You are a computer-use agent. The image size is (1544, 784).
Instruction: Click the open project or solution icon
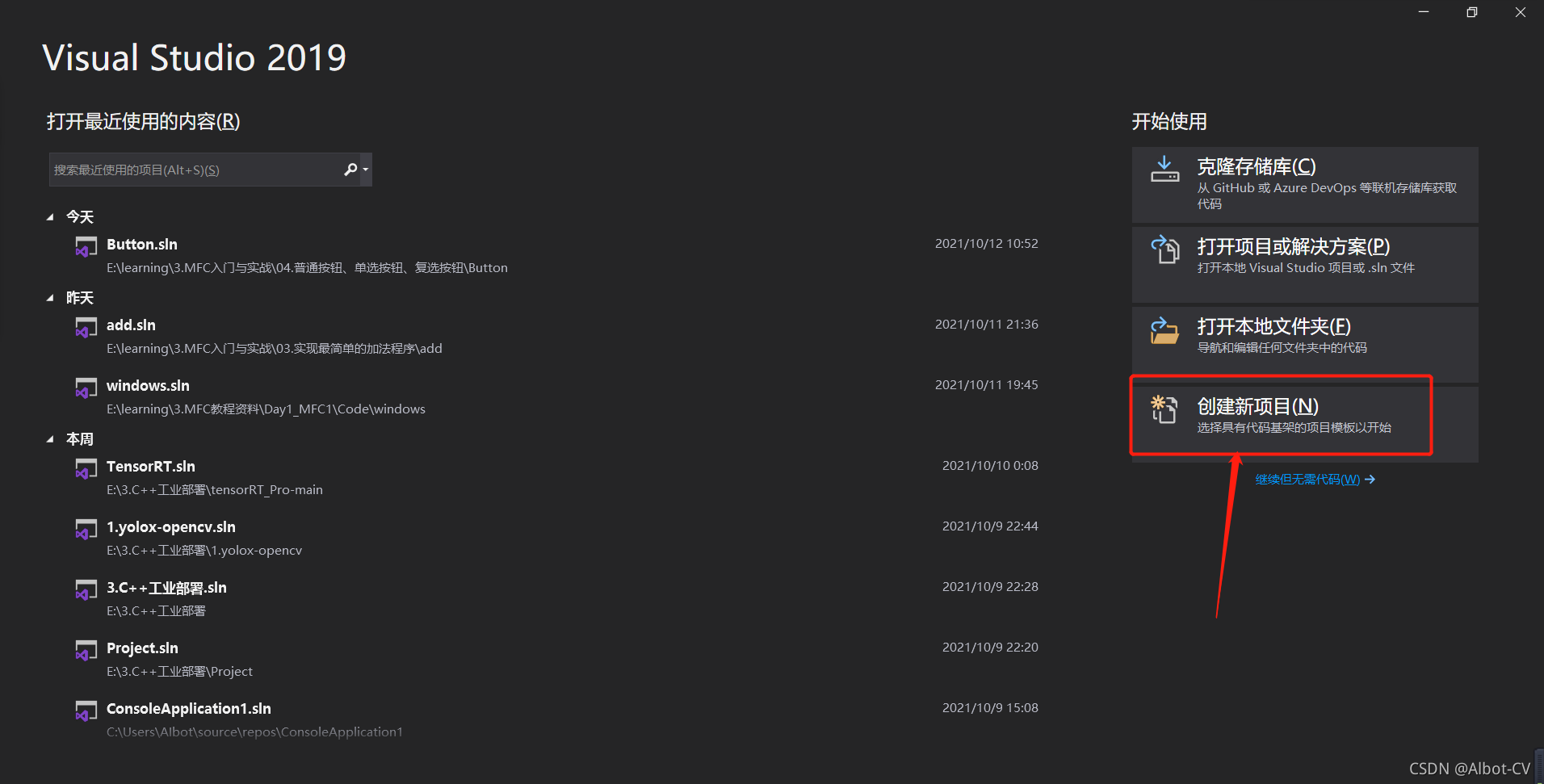point(1164,249)
